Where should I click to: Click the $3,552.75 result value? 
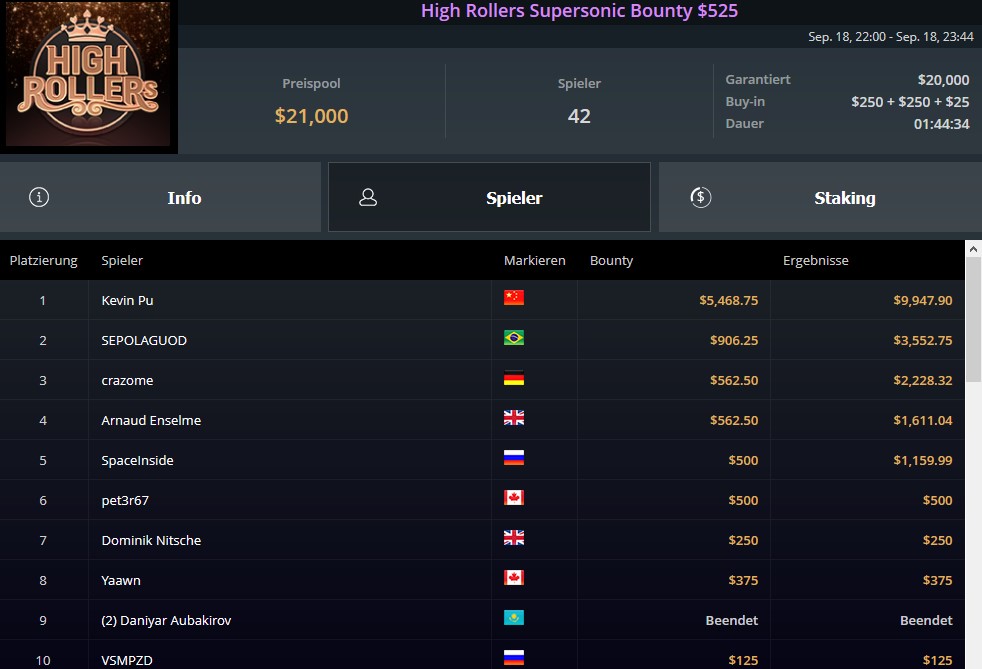pos(923,341)
